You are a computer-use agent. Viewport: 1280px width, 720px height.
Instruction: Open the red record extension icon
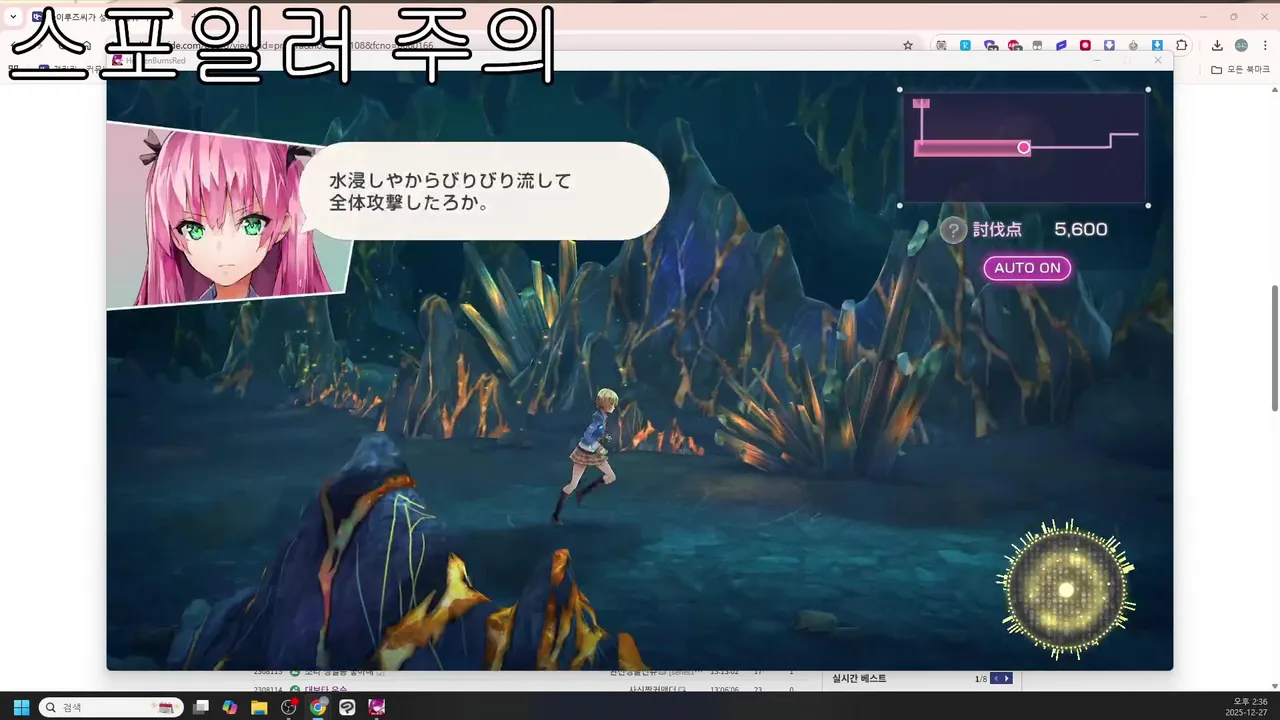[1085, 45]
